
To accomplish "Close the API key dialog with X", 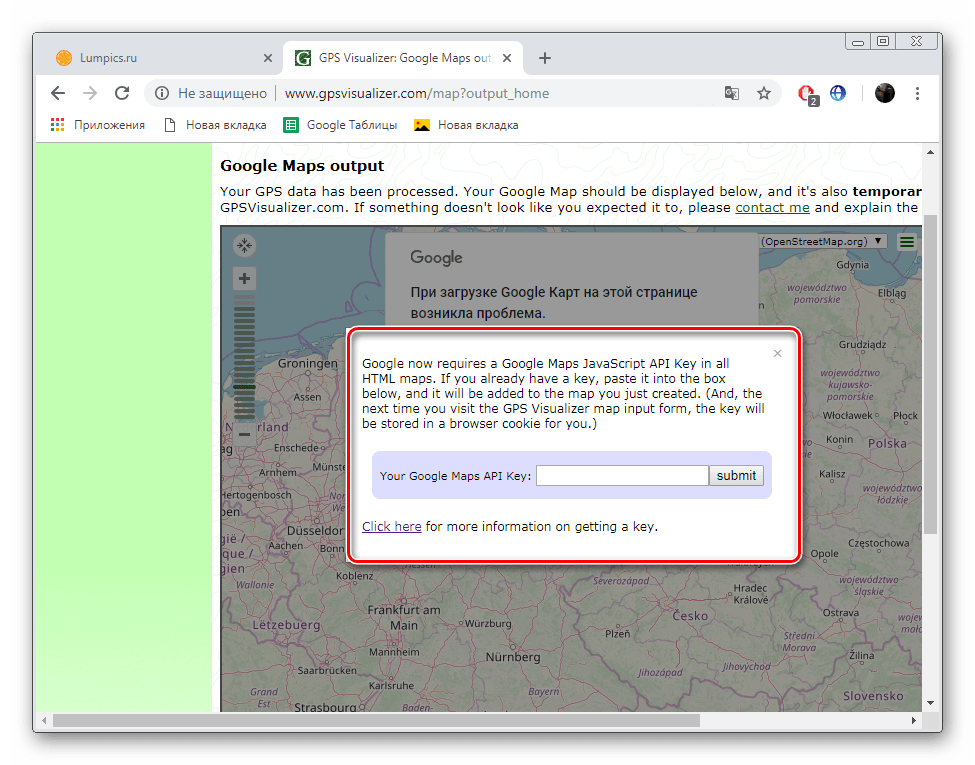I will [777, 353].
